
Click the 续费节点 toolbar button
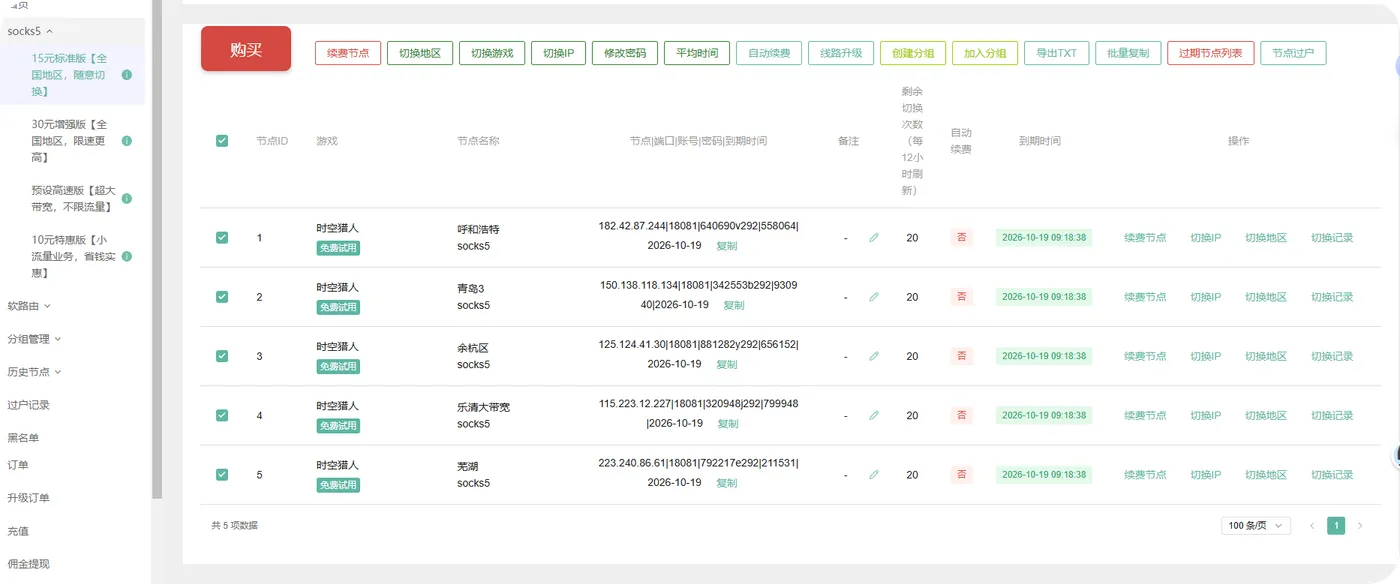(x=348, y=53)
